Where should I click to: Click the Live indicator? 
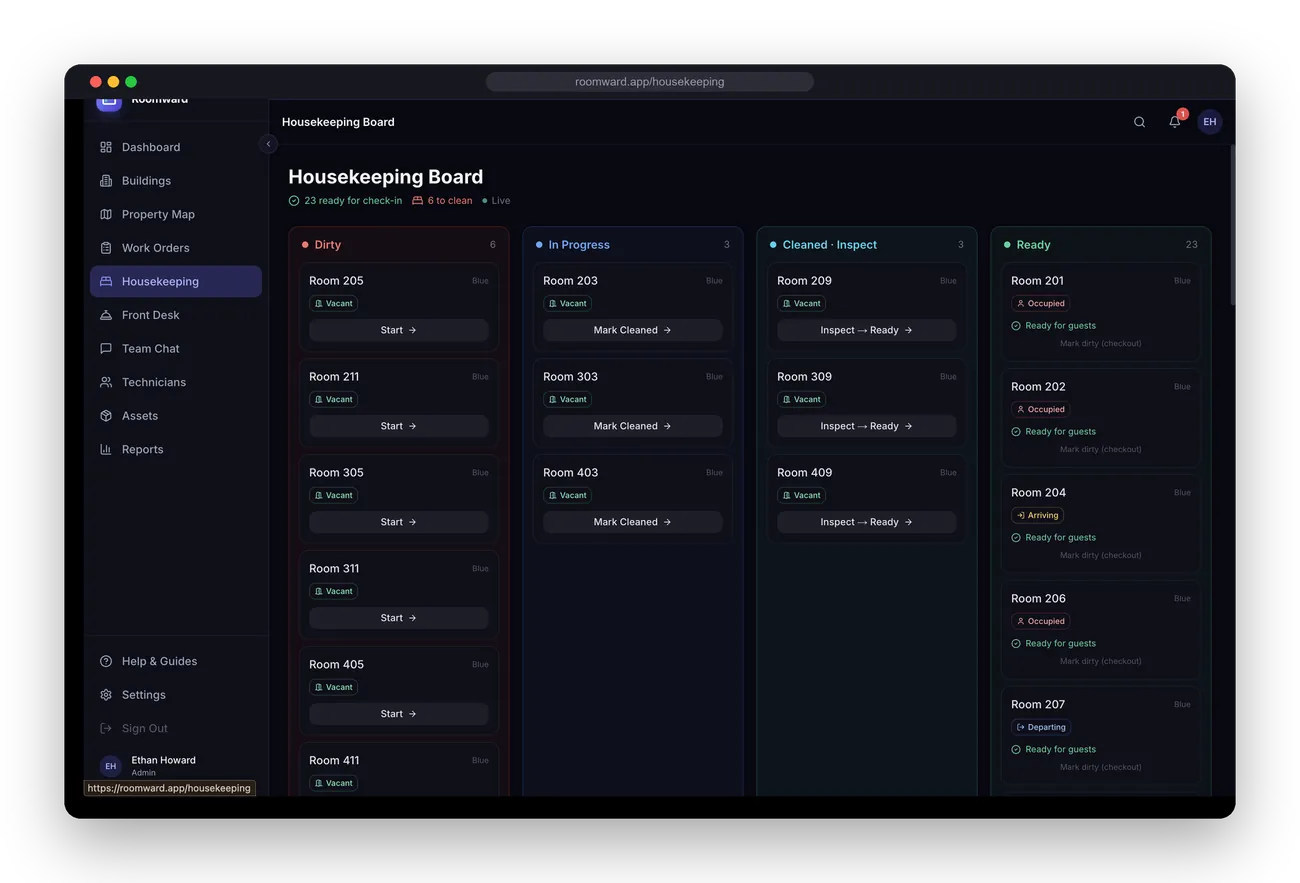(496, 201)
